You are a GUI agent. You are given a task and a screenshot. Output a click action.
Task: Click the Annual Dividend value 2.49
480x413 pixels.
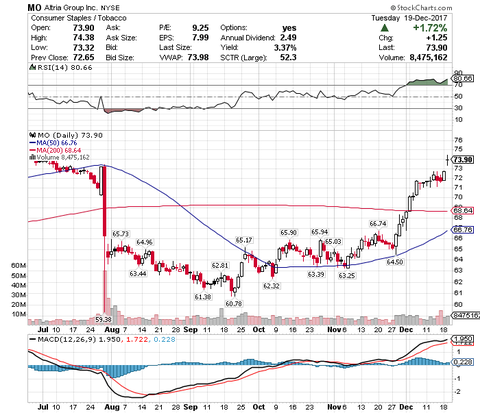click(288, 38)
